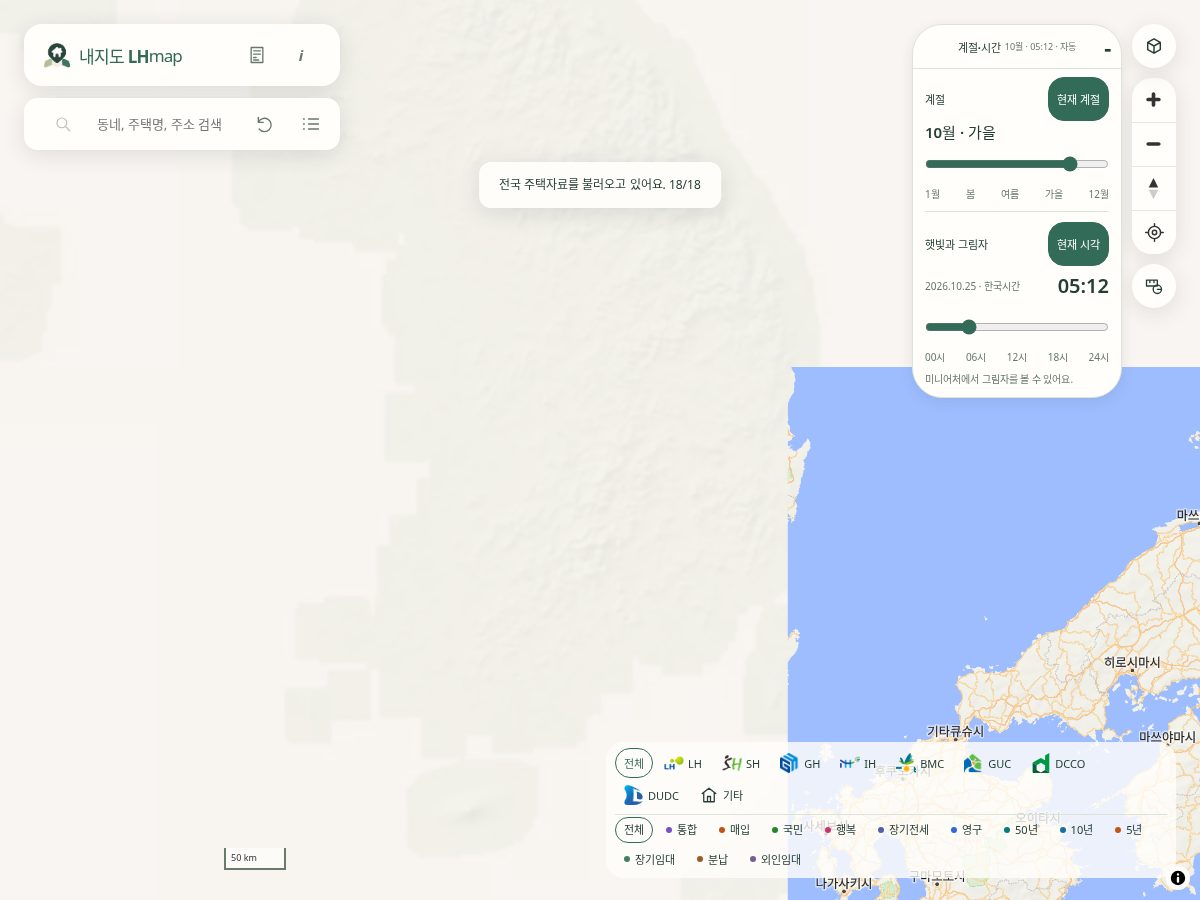This screenshot has height=900, width=1200.
Task: Toggle 통합 housing type filter
Action: pyautogui.click(x=682, y=830)
